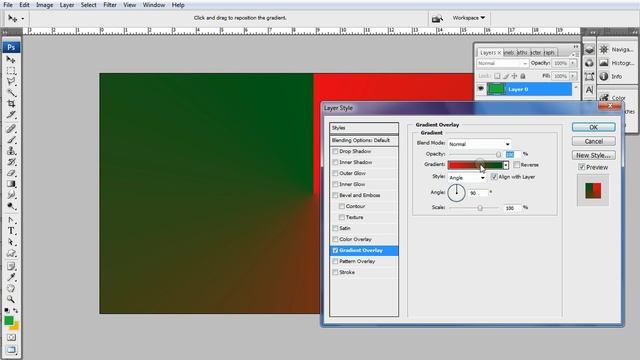The width and height of the screenshot is (640, 360).
Task: Select the Zoom tool
Action: pos(11,300)
